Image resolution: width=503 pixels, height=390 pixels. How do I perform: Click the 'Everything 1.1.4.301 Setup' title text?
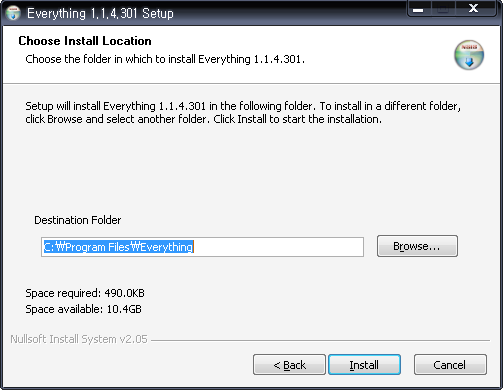tap(100, 14)
